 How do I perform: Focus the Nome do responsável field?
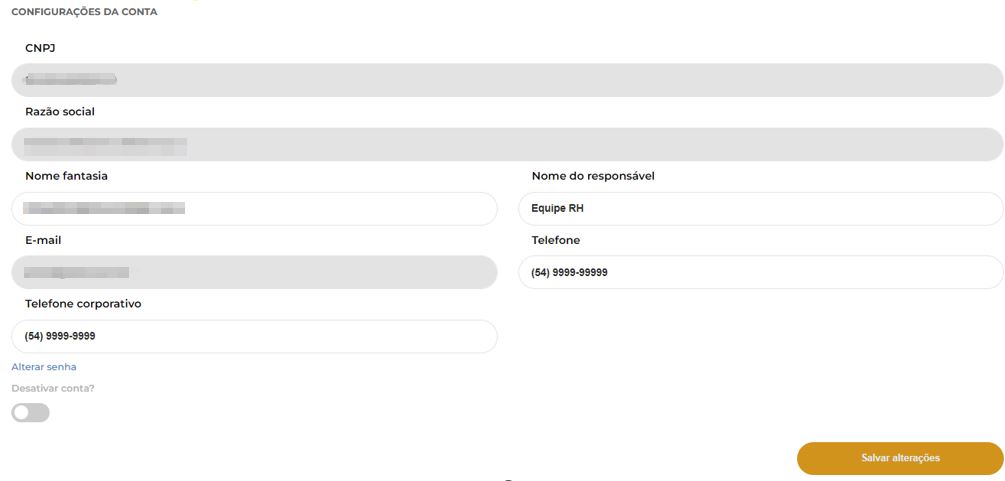tap(760, 208)
